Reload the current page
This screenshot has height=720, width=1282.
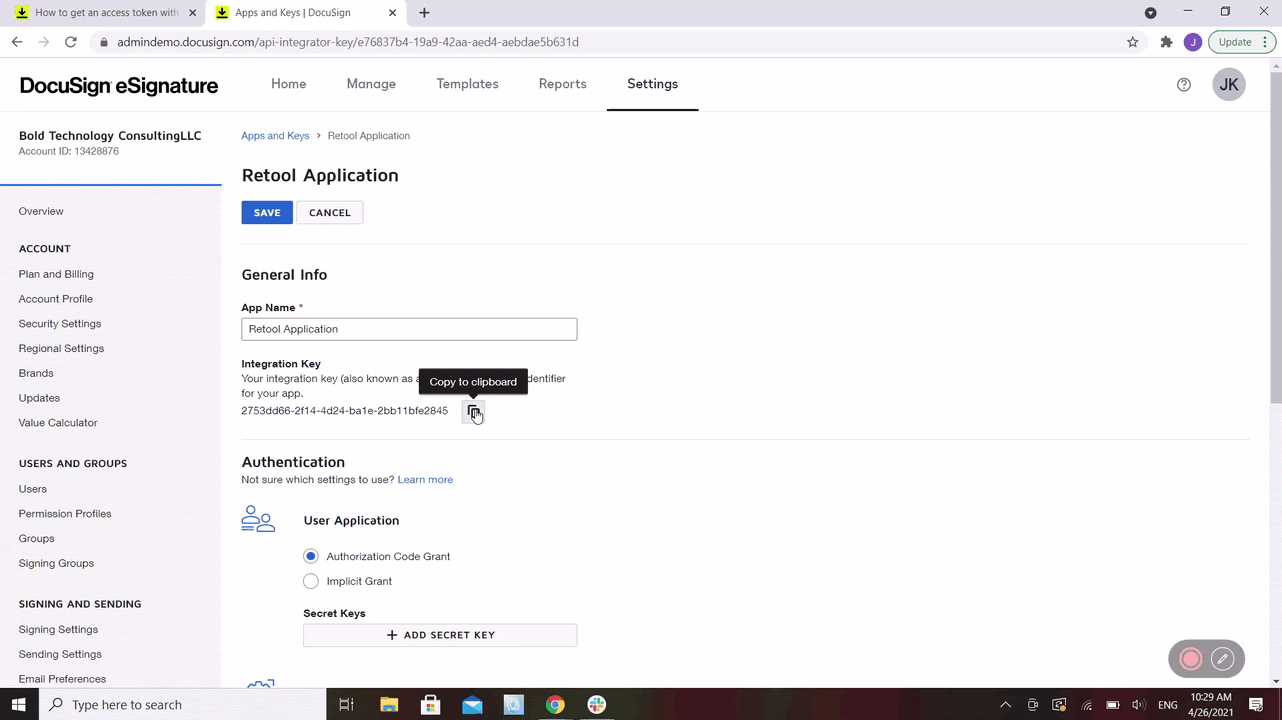(71, 42)
